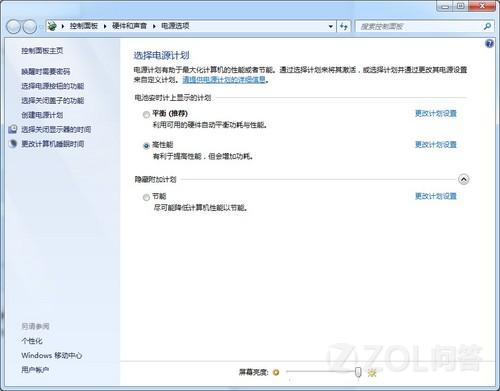Close the Power Options window

482,6
